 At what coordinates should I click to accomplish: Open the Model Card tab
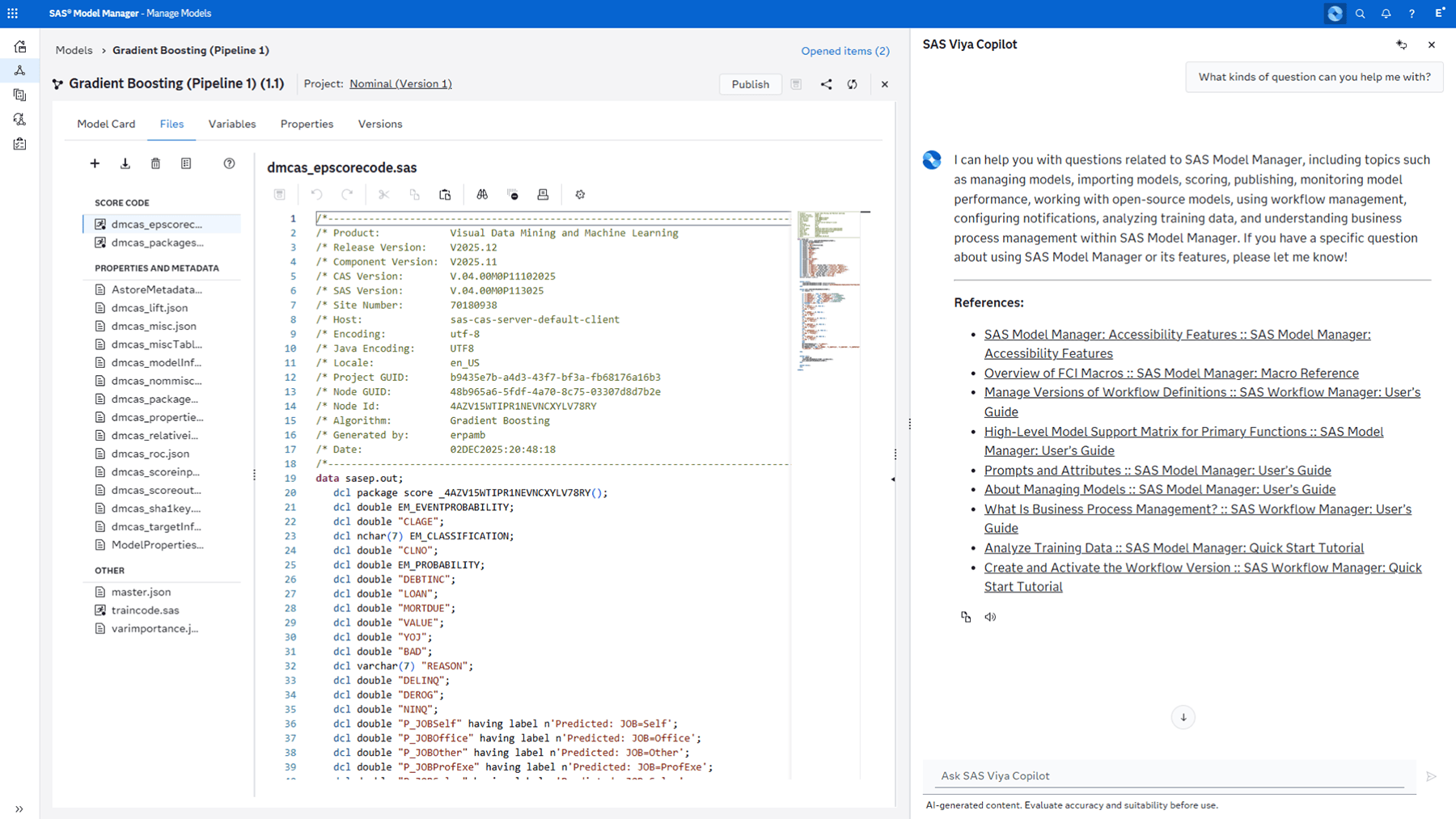click(106, 124)
